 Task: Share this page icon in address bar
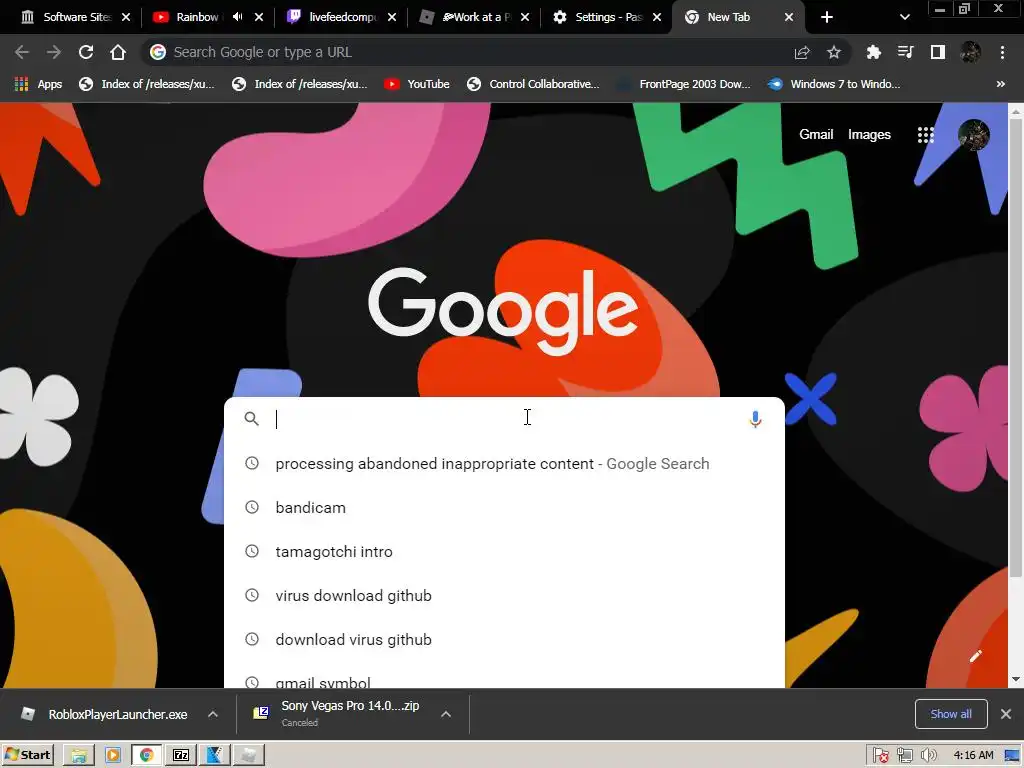coord(802,52)
